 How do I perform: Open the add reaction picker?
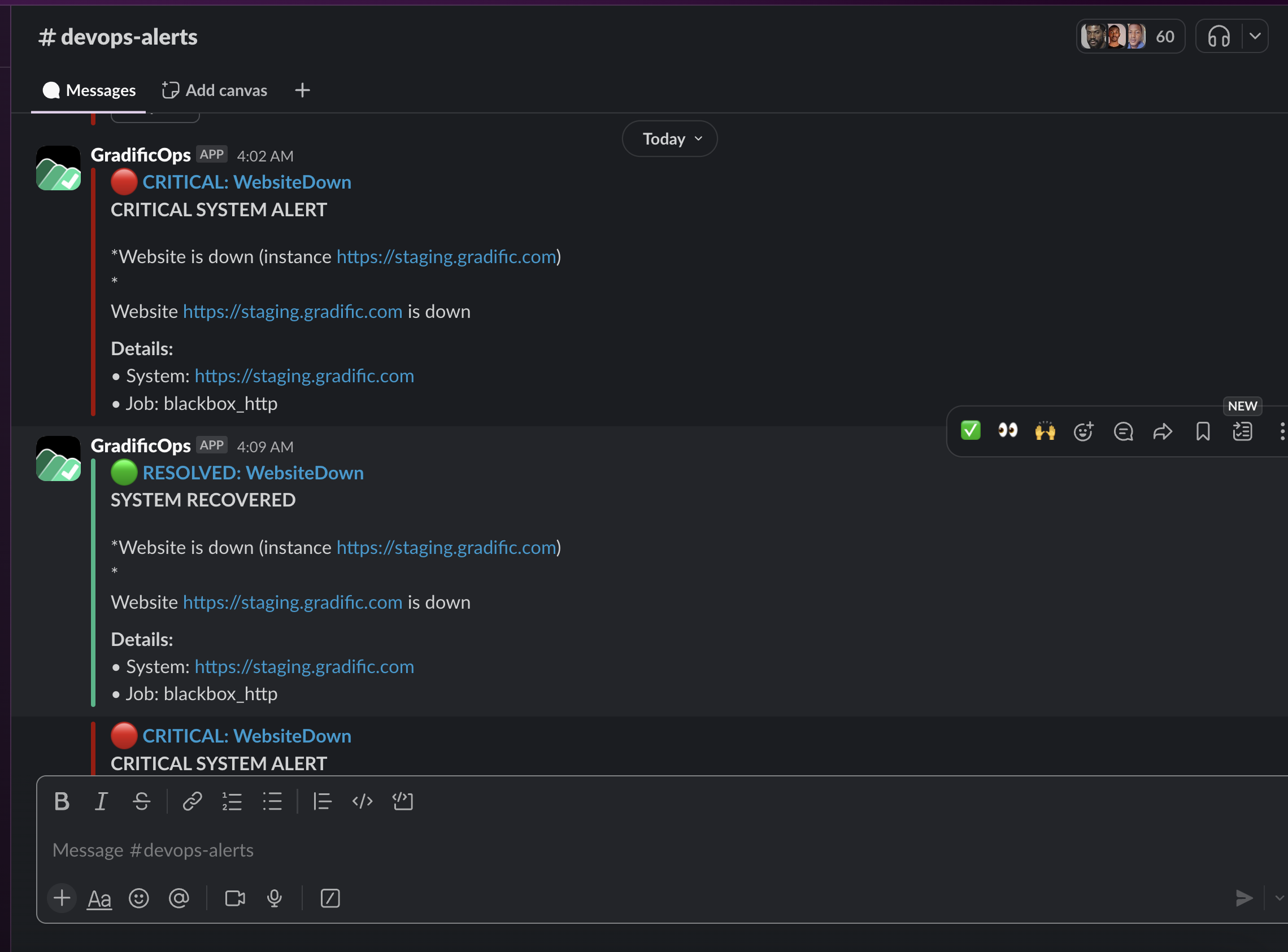point(1084,431)
